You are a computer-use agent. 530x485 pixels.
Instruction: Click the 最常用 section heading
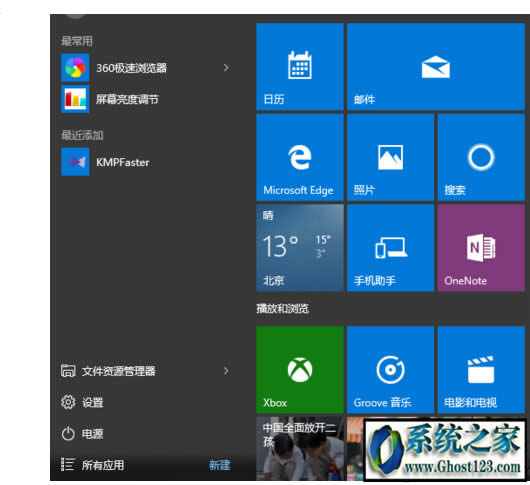77,41
